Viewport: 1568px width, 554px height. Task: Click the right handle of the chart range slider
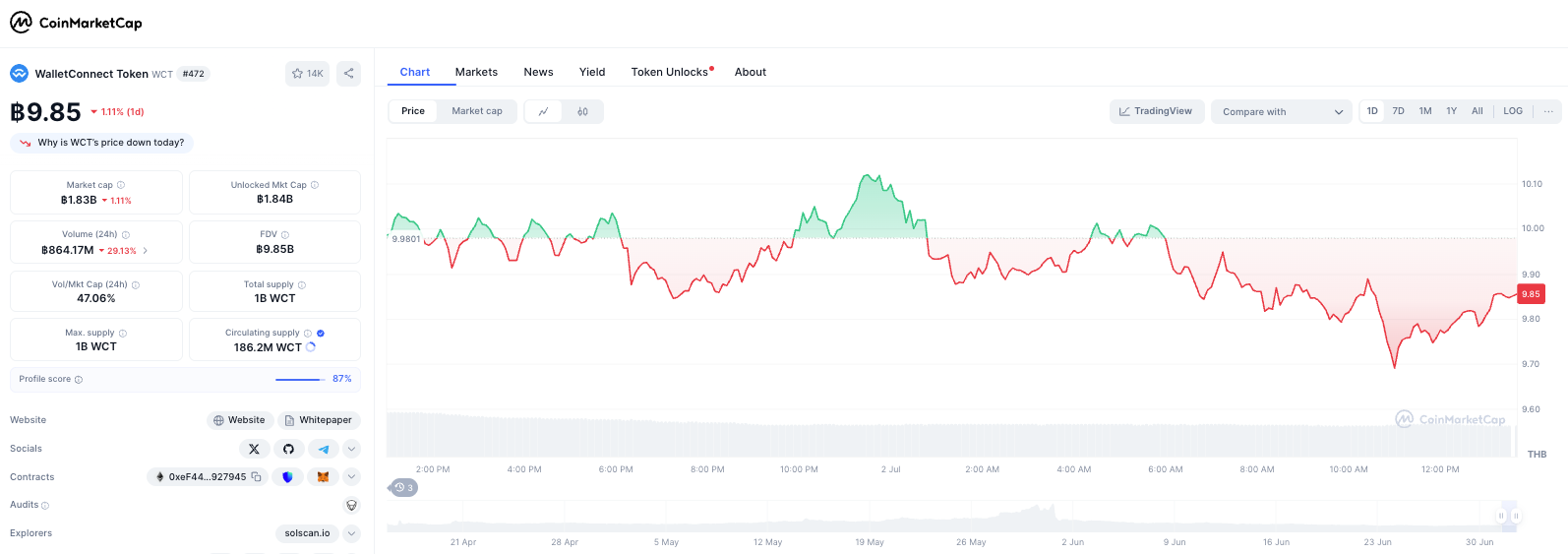(1516, 516)
